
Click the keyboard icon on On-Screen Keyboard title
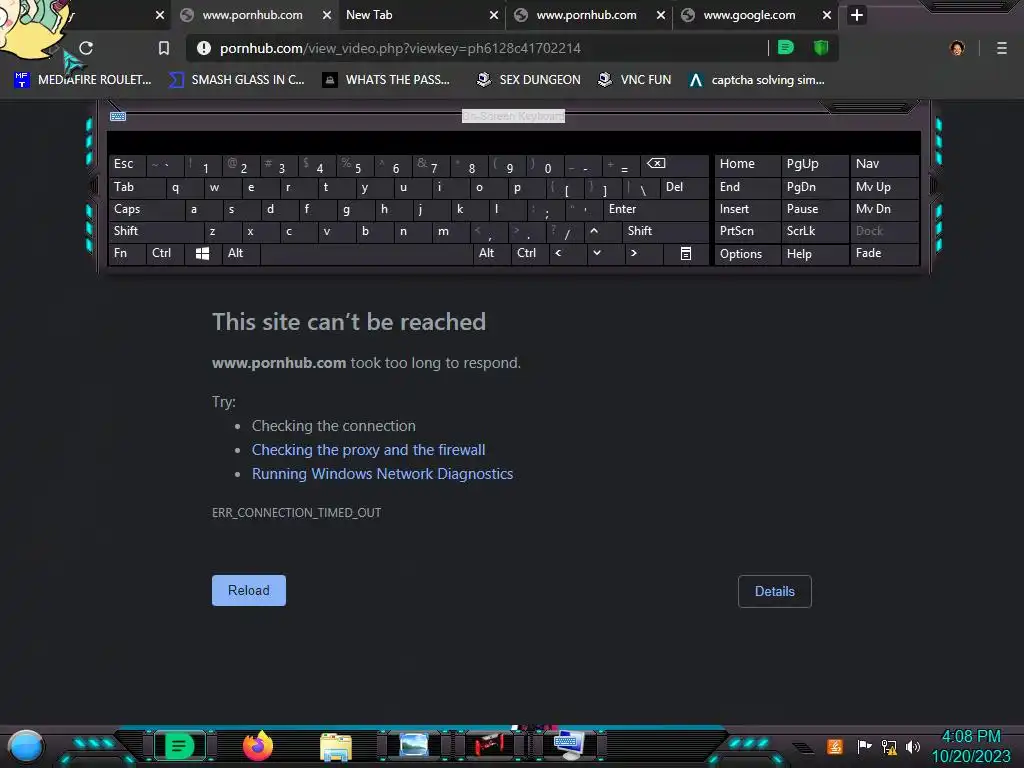pos(118,116)
